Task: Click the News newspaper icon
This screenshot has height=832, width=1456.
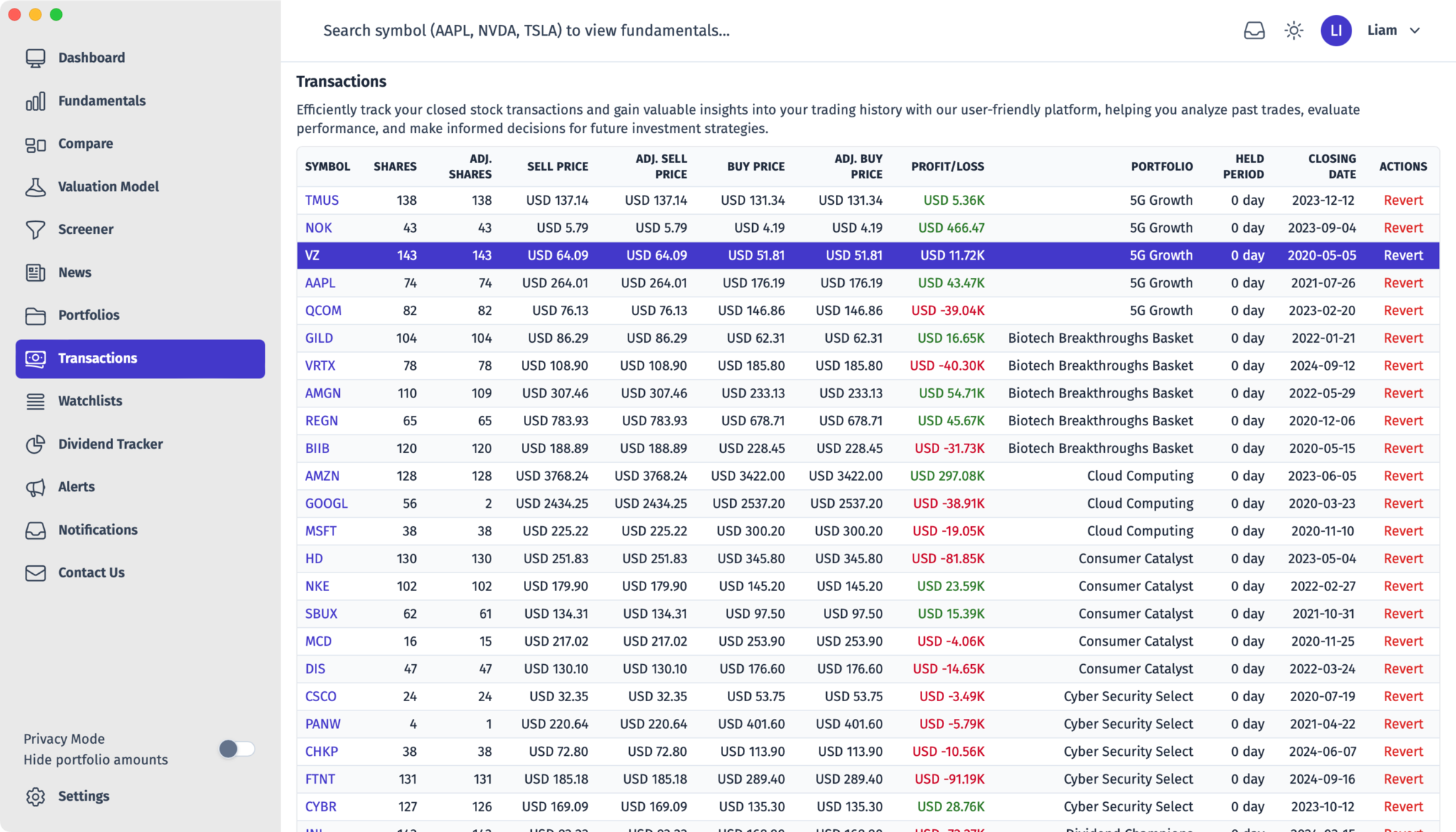Action: (x=36, y=272)
